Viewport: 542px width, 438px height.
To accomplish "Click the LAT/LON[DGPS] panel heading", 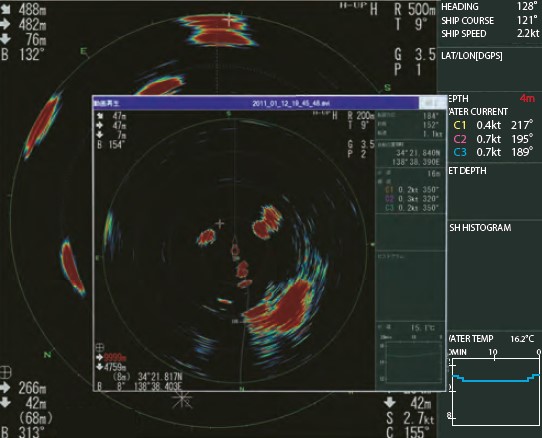I will (x=472, y=56).
